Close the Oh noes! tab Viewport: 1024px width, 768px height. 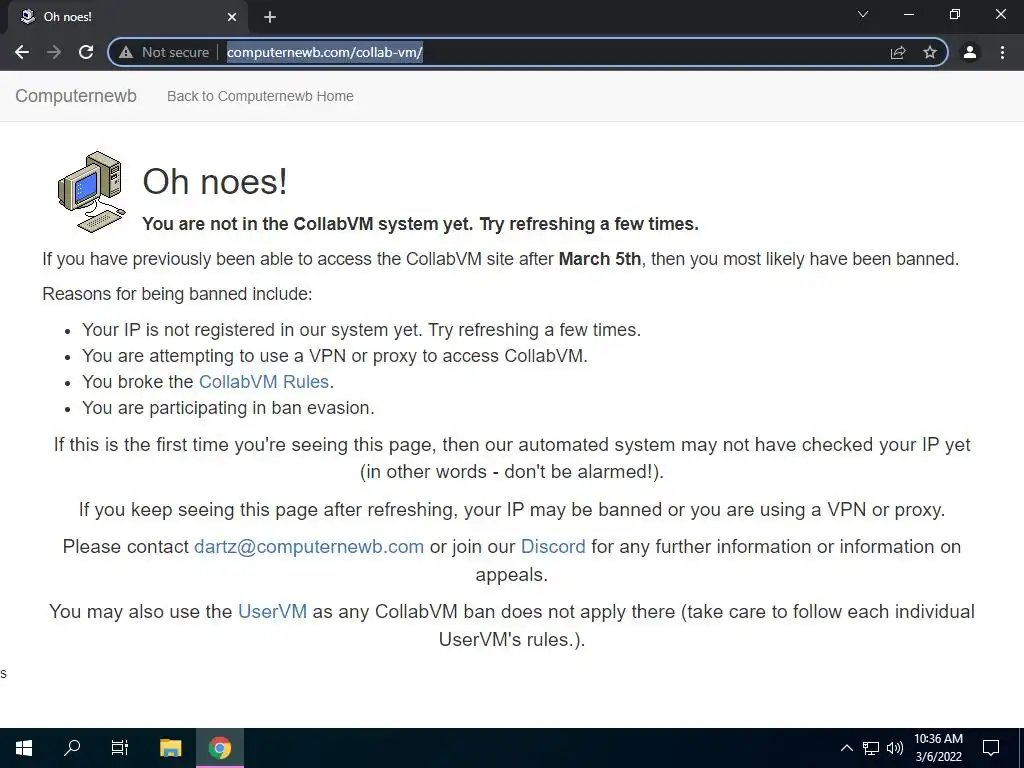pos(232,17)
